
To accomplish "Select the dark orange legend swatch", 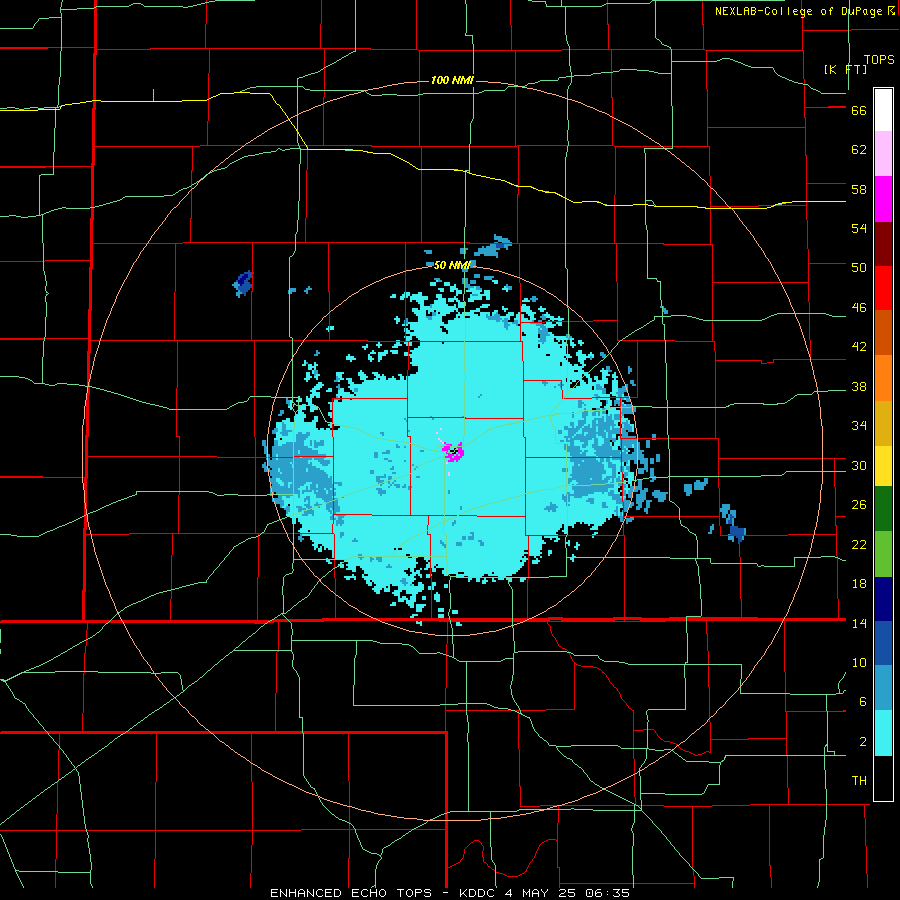I will (883, 333).
